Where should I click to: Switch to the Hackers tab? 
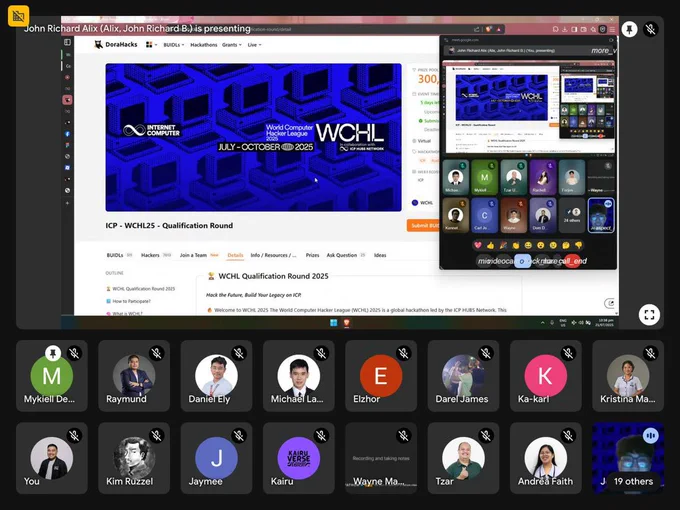click(x=156, y=255)
